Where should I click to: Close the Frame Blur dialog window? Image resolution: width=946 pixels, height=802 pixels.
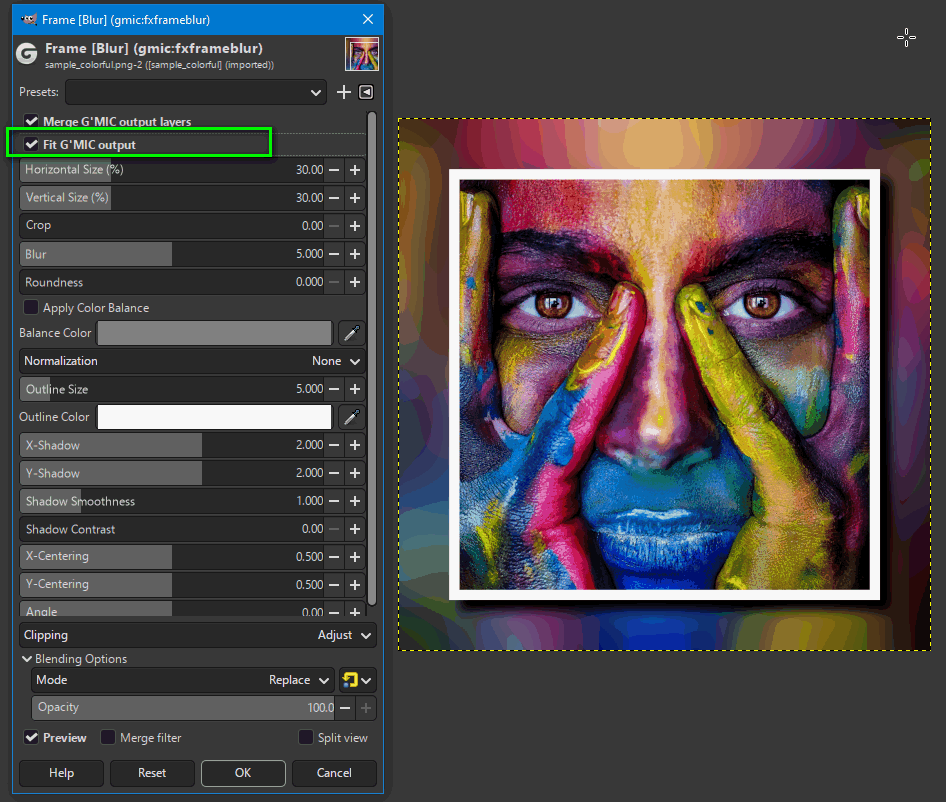pyautogui.click(x=368, y=19)
